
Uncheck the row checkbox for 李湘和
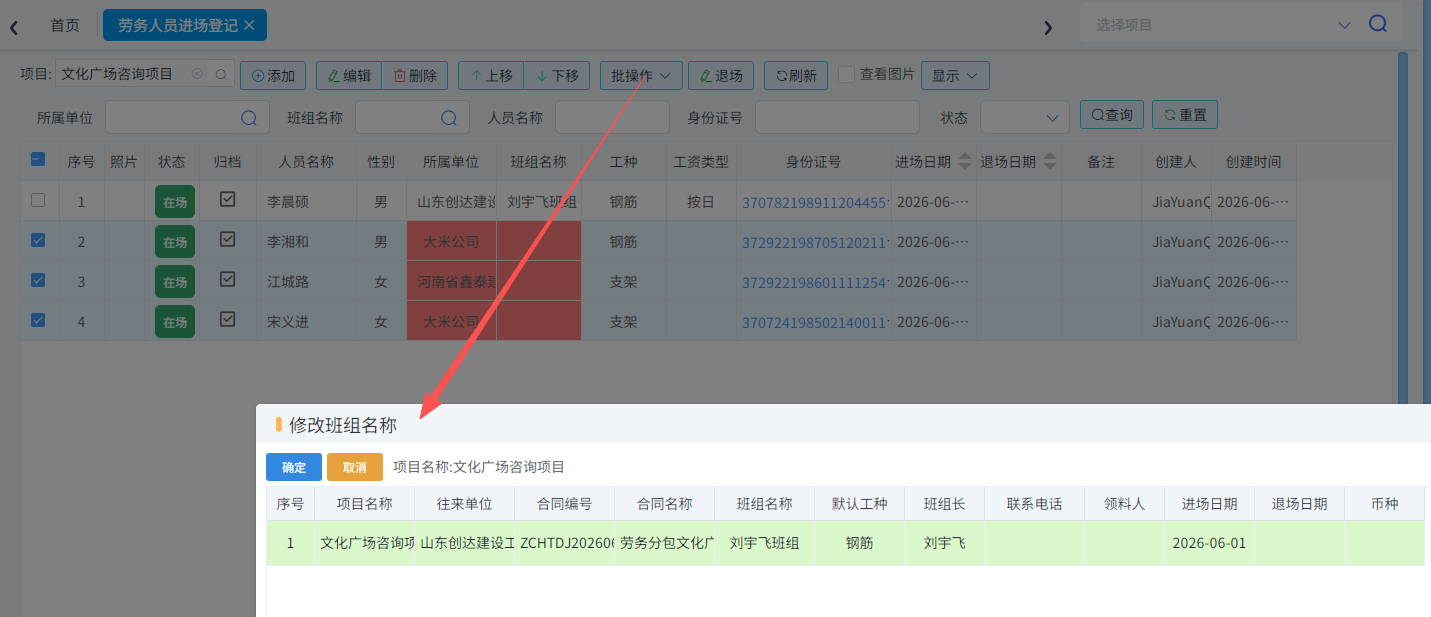coord(38,240)
